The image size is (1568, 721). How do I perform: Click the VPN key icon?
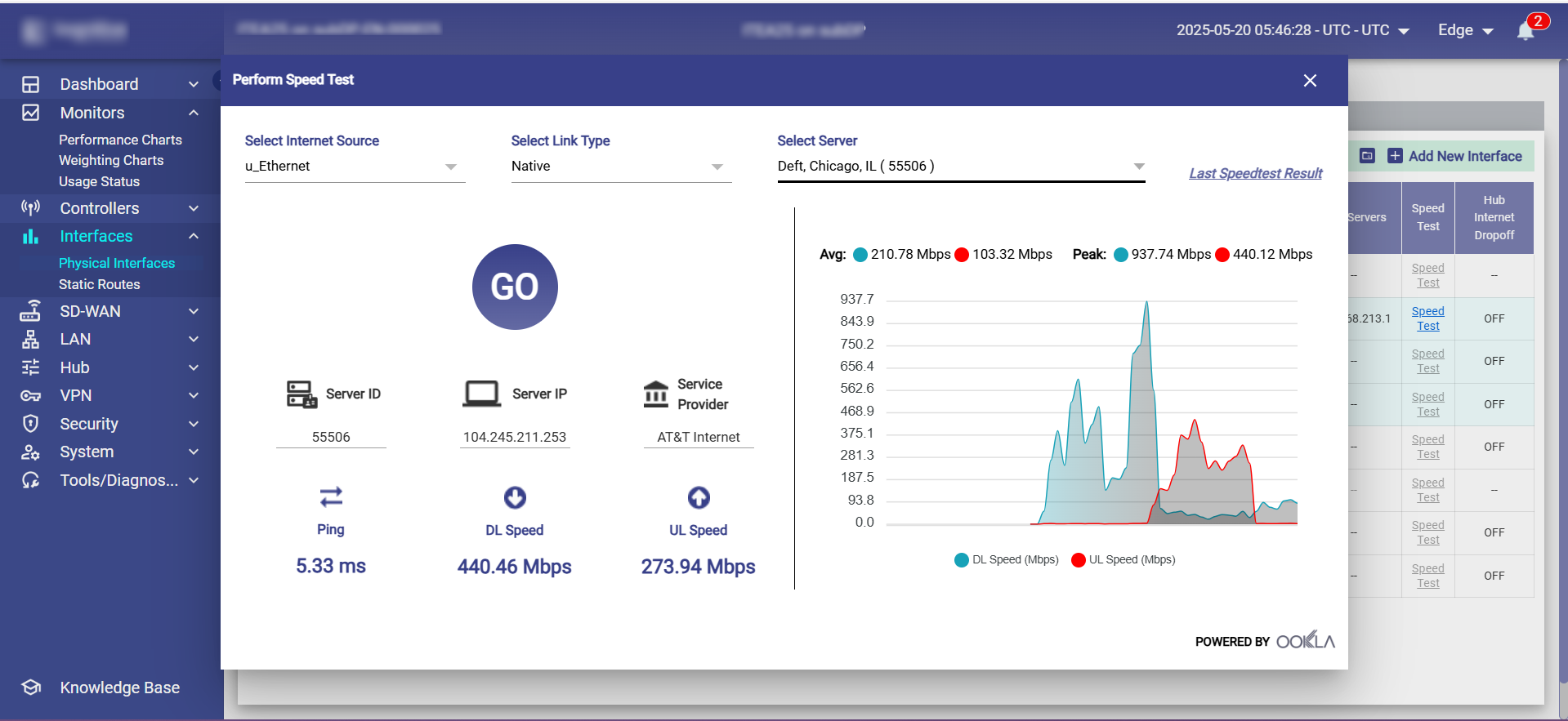31,396
